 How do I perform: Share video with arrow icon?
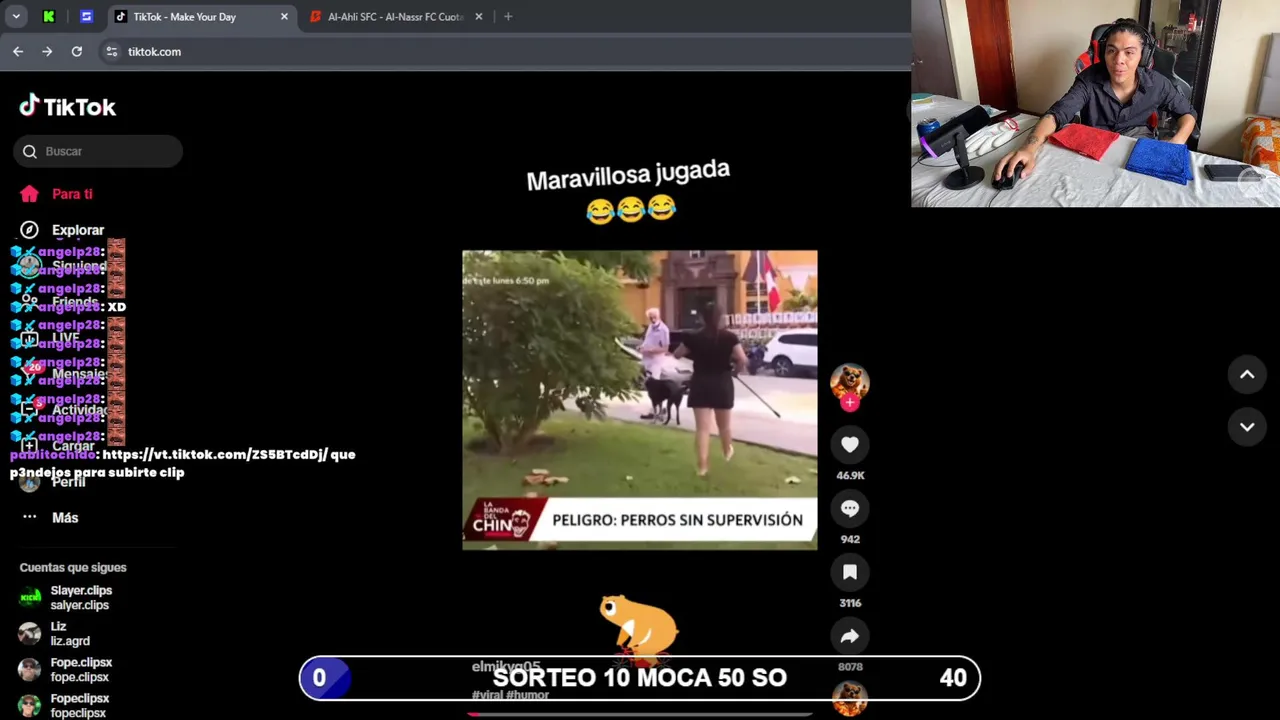pos(850,636)
